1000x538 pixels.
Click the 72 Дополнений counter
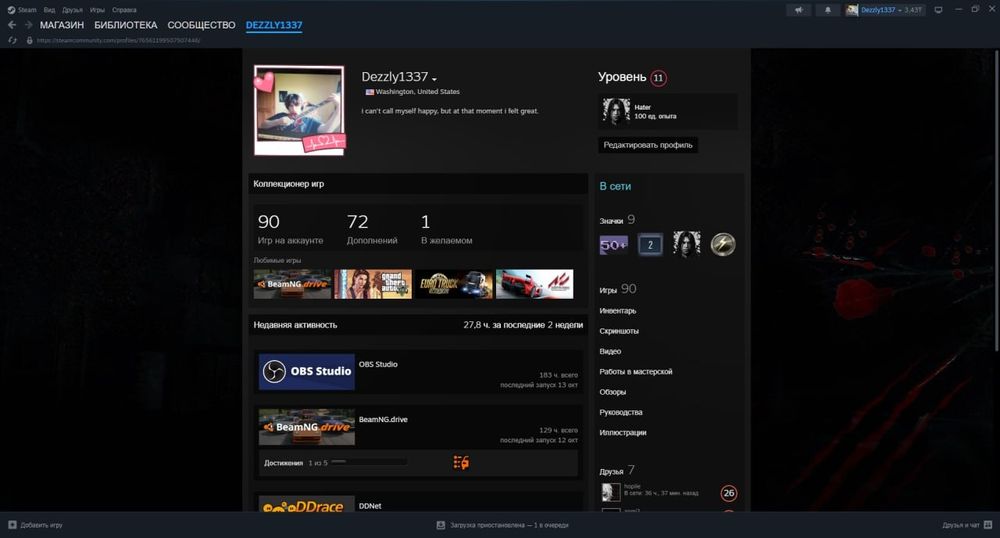[x=372, y=229]
